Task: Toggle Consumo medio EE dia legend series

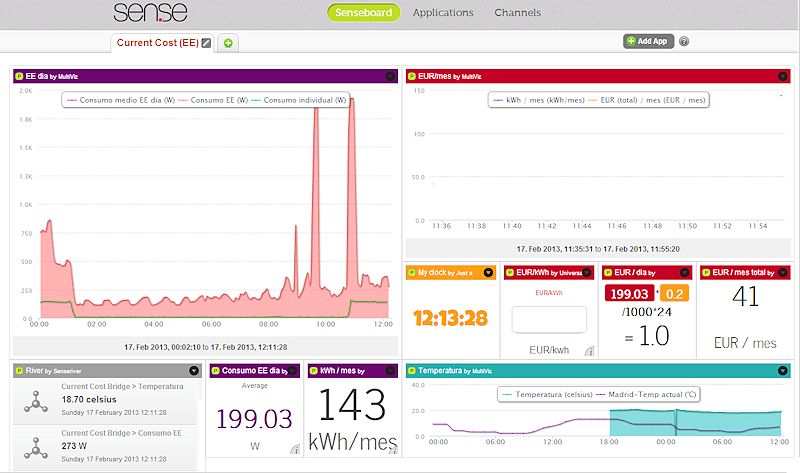Action: 121,100
